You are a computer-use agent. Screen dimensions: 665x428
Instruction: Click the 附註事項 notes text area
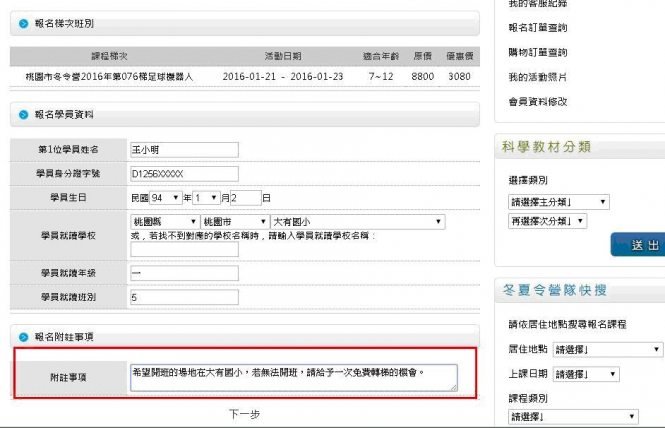point(293,376)
